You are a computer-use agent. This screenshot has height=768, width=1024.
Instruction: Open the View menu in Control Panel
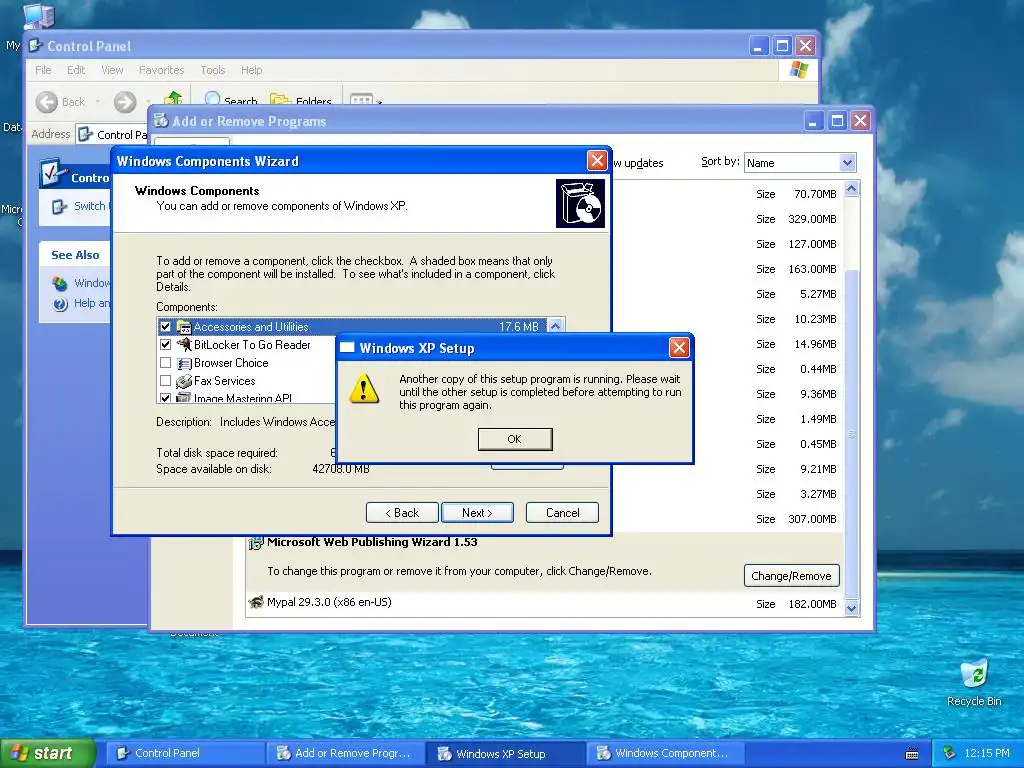(112, 70)
